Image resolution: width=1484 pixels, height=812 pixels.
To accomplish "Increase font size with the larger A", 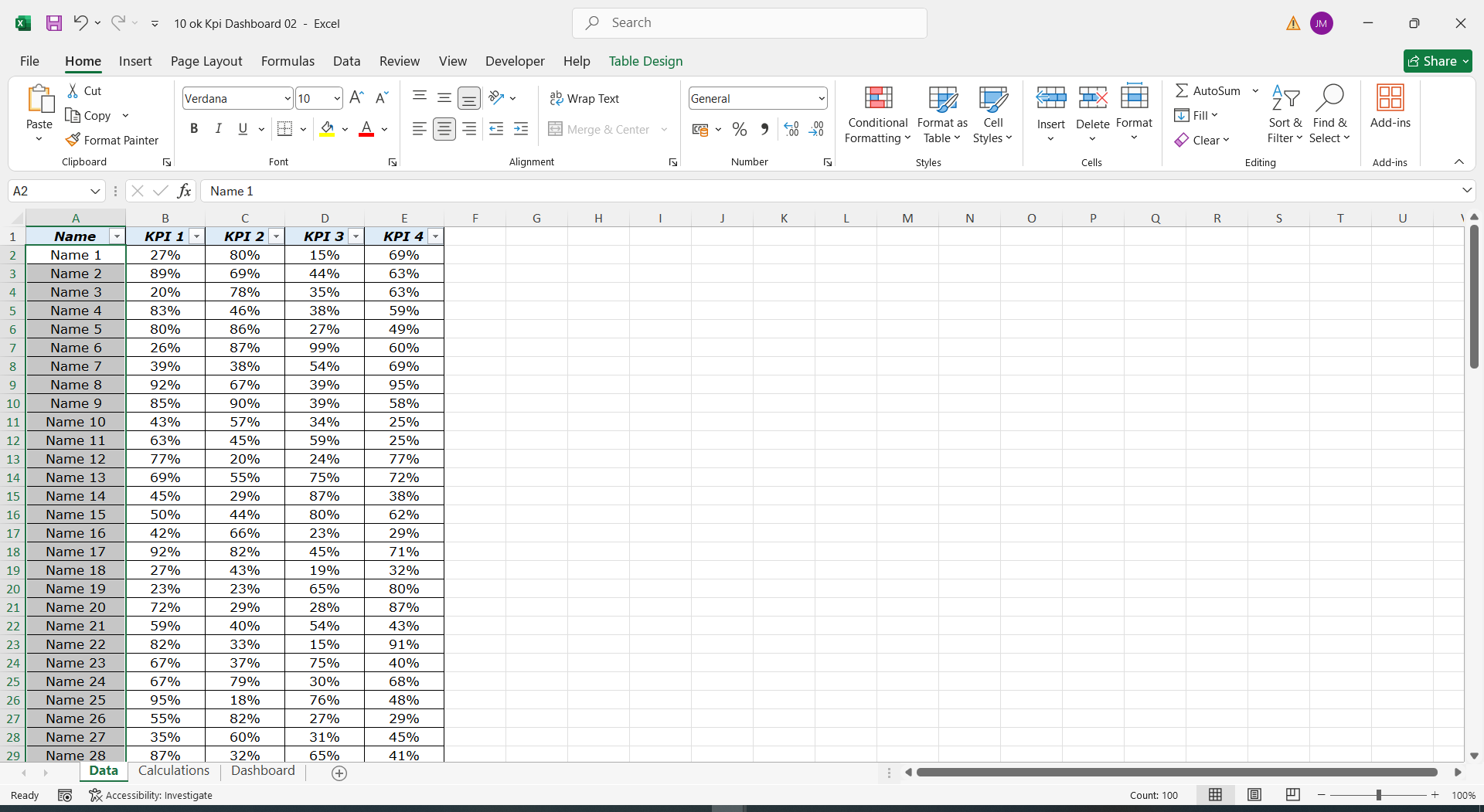I will (356, 98).
